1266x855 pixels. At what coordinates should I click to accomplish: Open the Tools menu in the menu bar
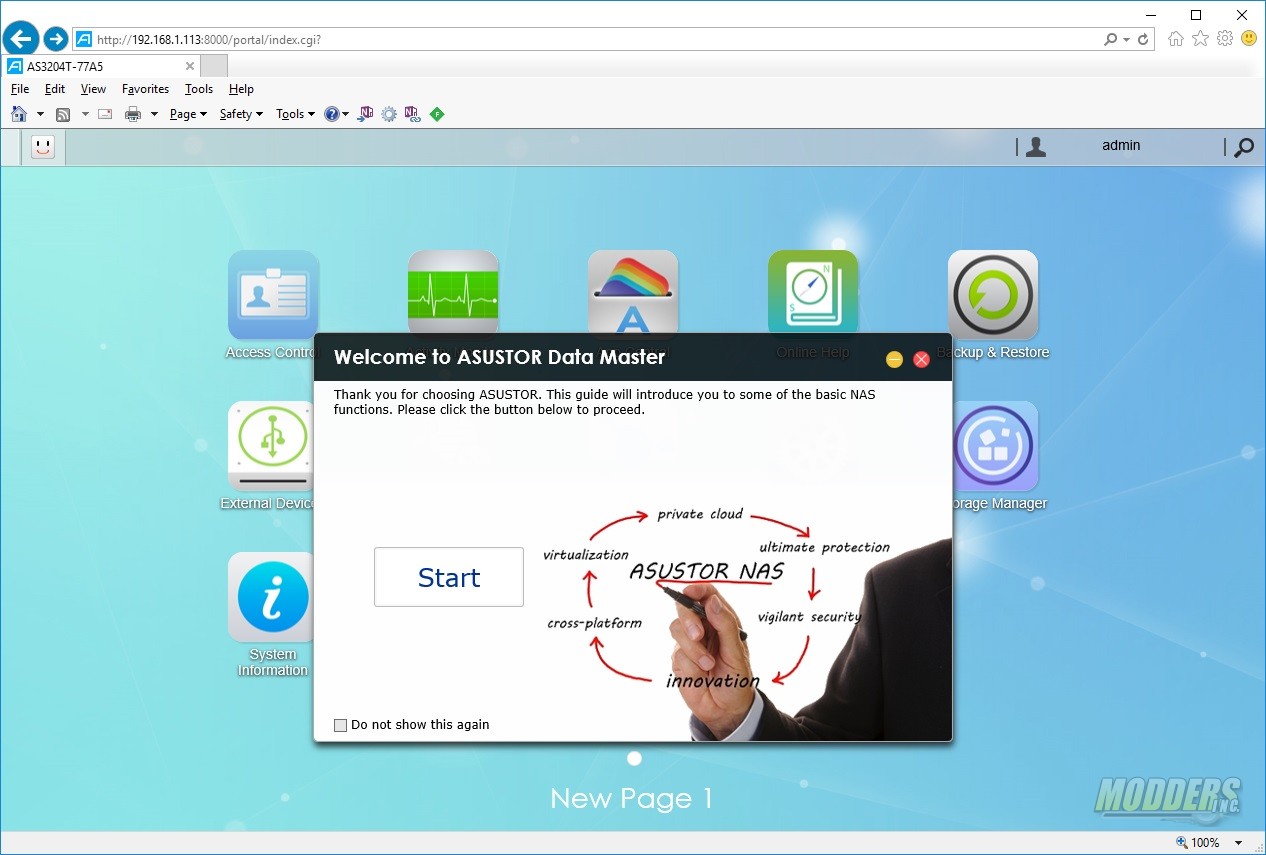point(199,89)
